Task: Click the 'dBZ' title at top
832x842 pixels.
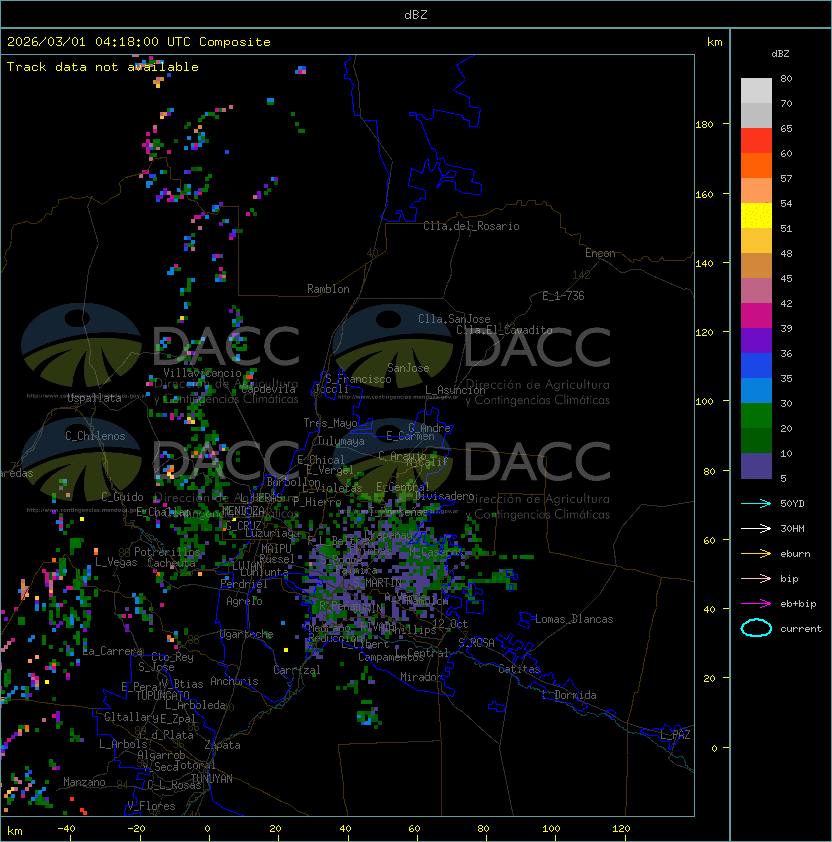Action: [416, 14]
